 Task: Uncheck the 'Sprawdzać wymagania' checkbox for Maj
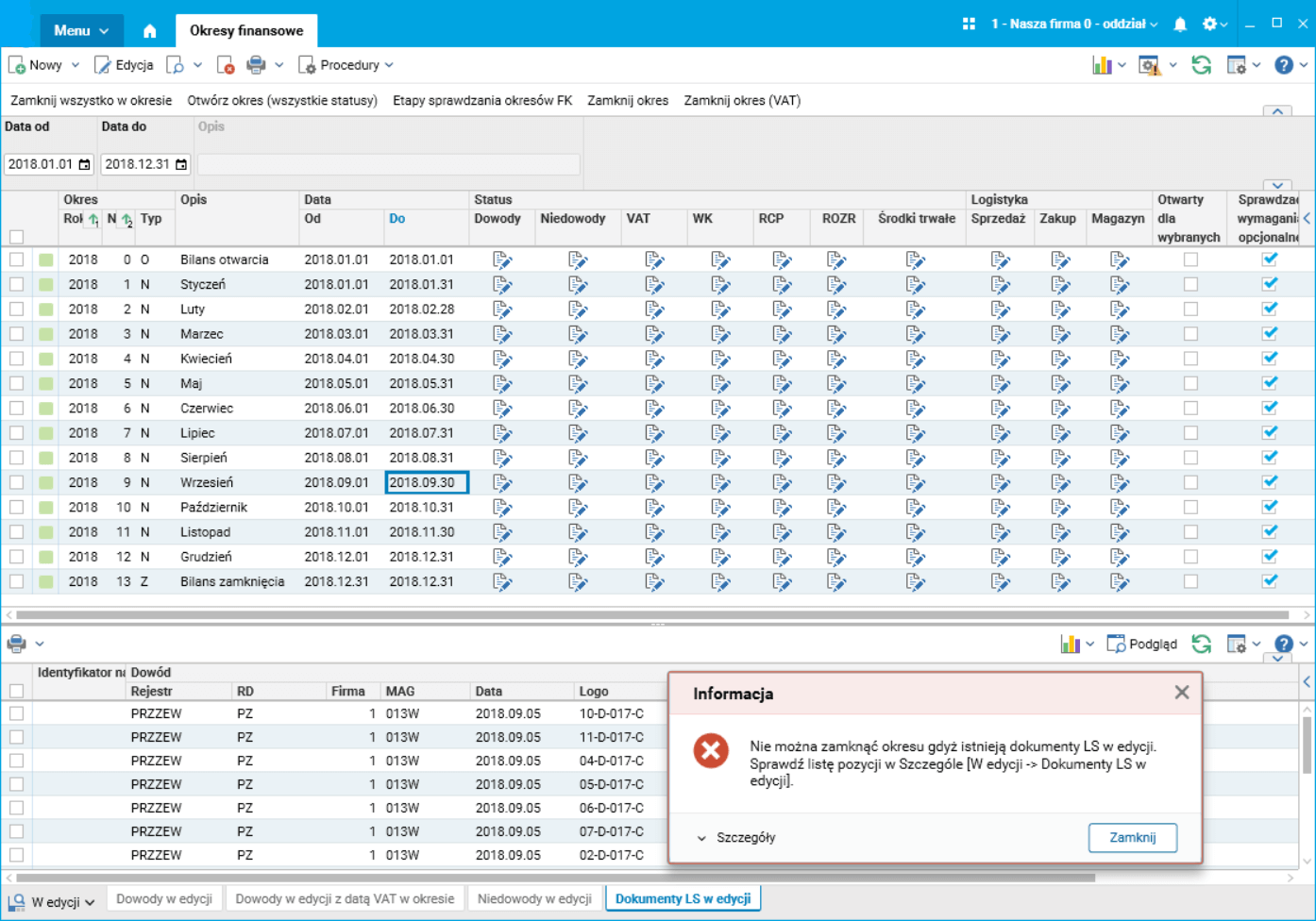pyautogui.click(x=1270, y=383)
